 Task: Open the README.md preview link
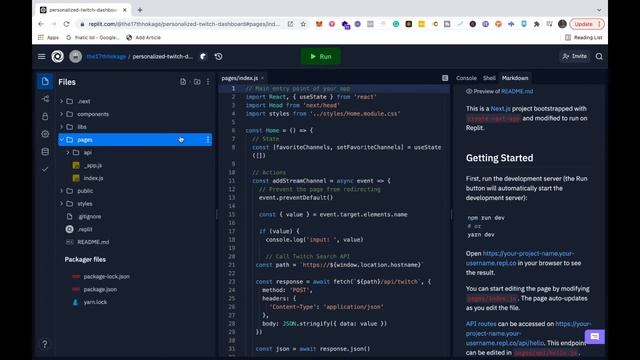517,91
